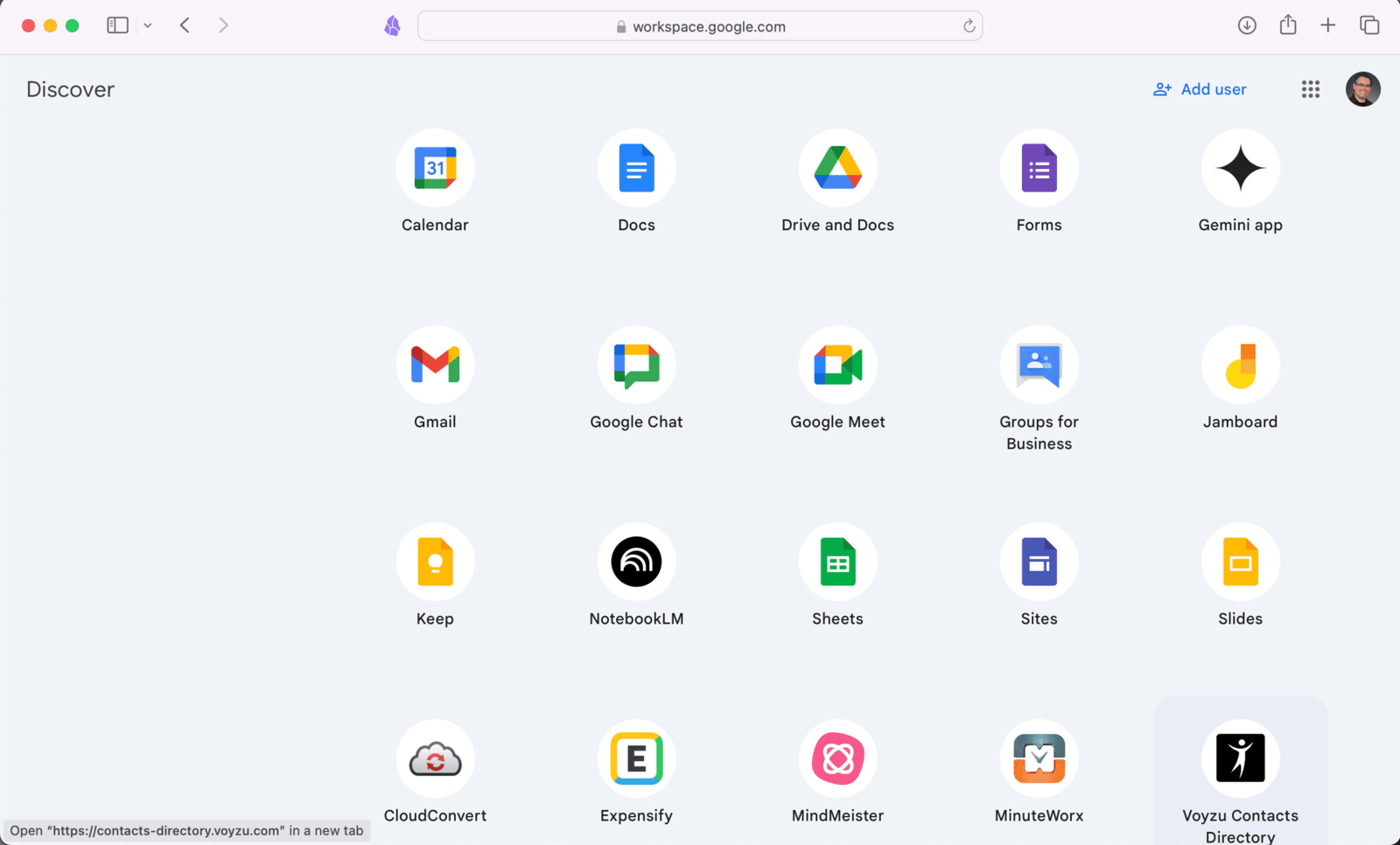Image resolution: width=1400 pixels, height=845 pixels.
Task: Click the Sheets text label
Action: (837, 618)
